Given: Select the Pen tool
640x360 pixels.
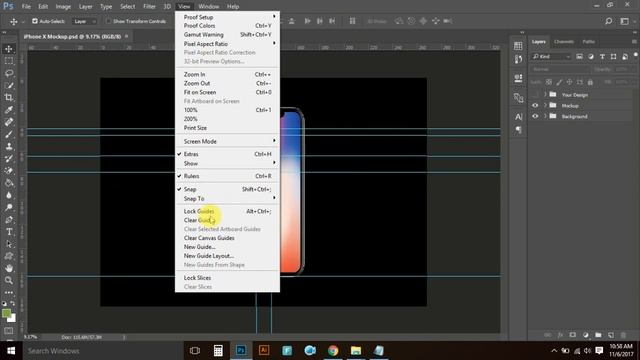Looking at the screenshot, I should [9, 220].
